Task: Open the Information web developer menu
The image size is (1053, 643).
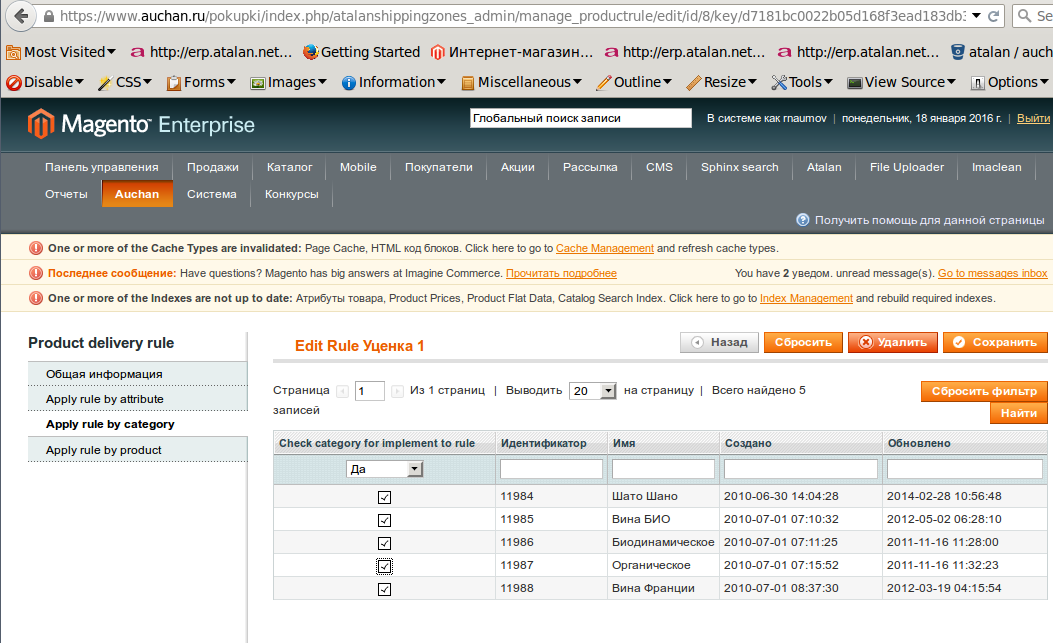Action: (394, 82)
